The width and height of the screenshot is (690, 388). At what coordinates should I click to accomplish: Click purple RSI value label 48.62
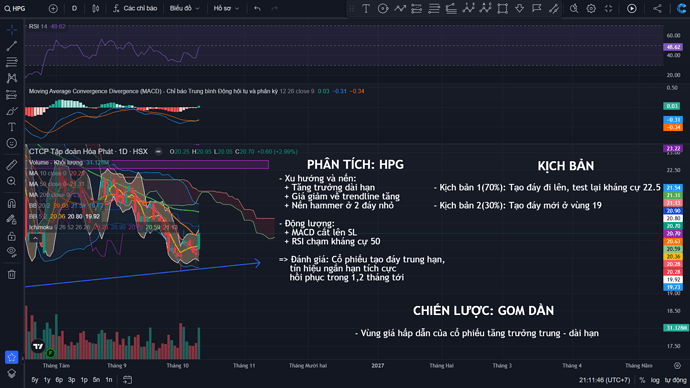pyautogui.click(x=673, y=47)
